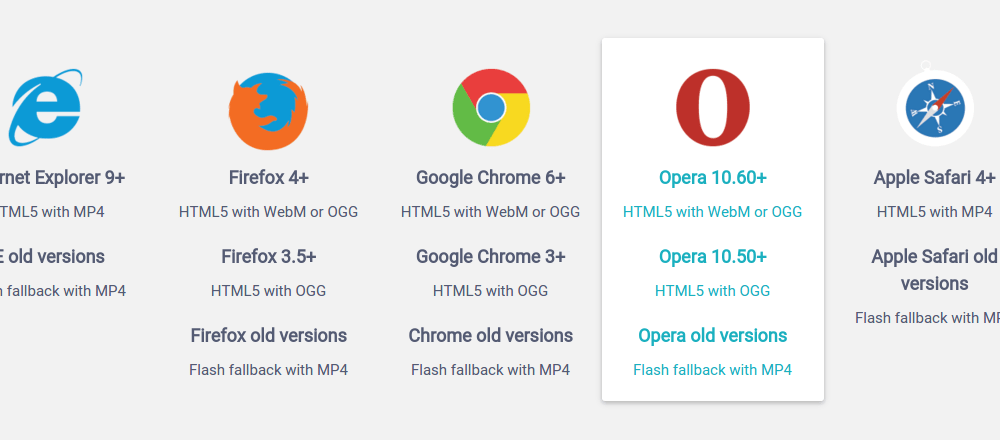Click the Internet Explorer logo icon
Image resolution: width=1000 pixels, height=440 pixels.
click(45, 108)
